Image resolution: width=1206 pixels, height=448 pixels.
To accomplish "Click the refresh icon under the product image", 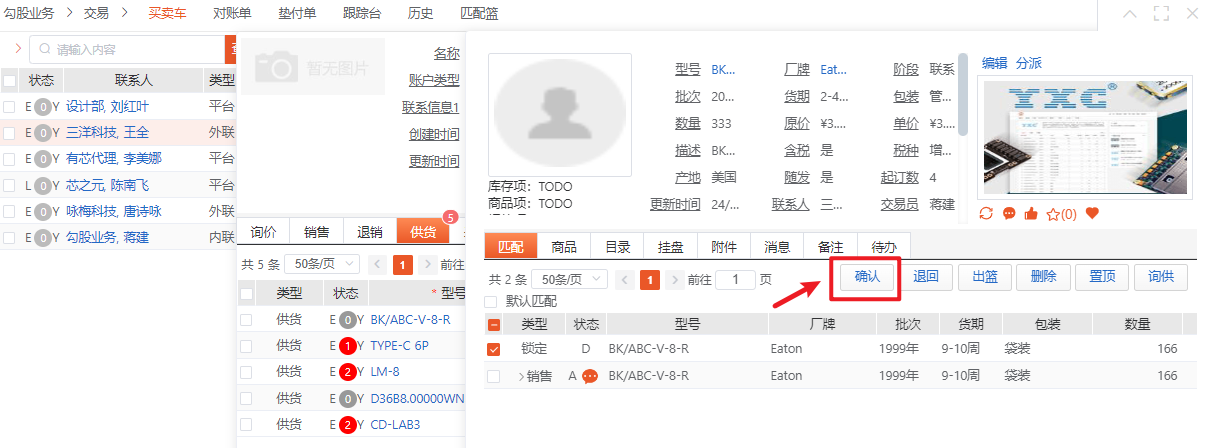I will [x=986, y=213].
